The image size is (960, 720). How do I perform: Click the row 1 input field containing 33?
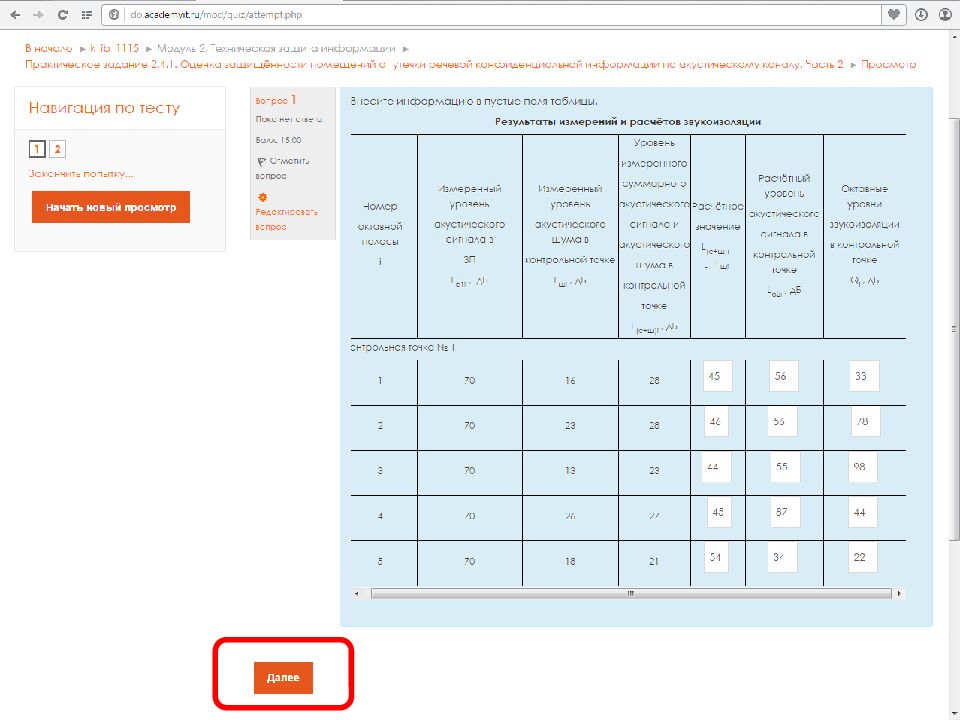coord(863,376)
